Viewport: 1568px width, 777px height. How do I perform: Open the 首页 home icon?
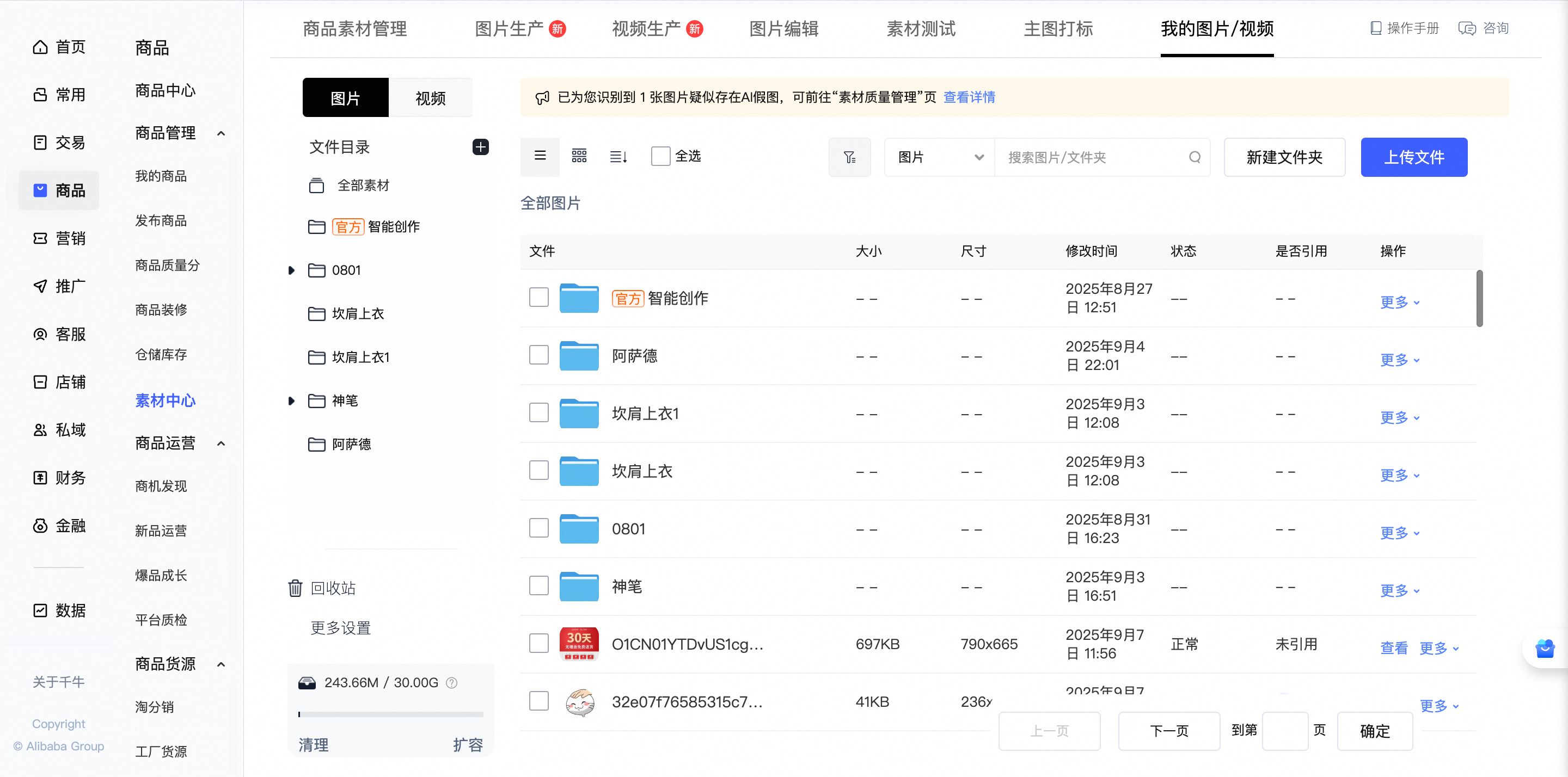pyautogui.click(x=40, y=47)
